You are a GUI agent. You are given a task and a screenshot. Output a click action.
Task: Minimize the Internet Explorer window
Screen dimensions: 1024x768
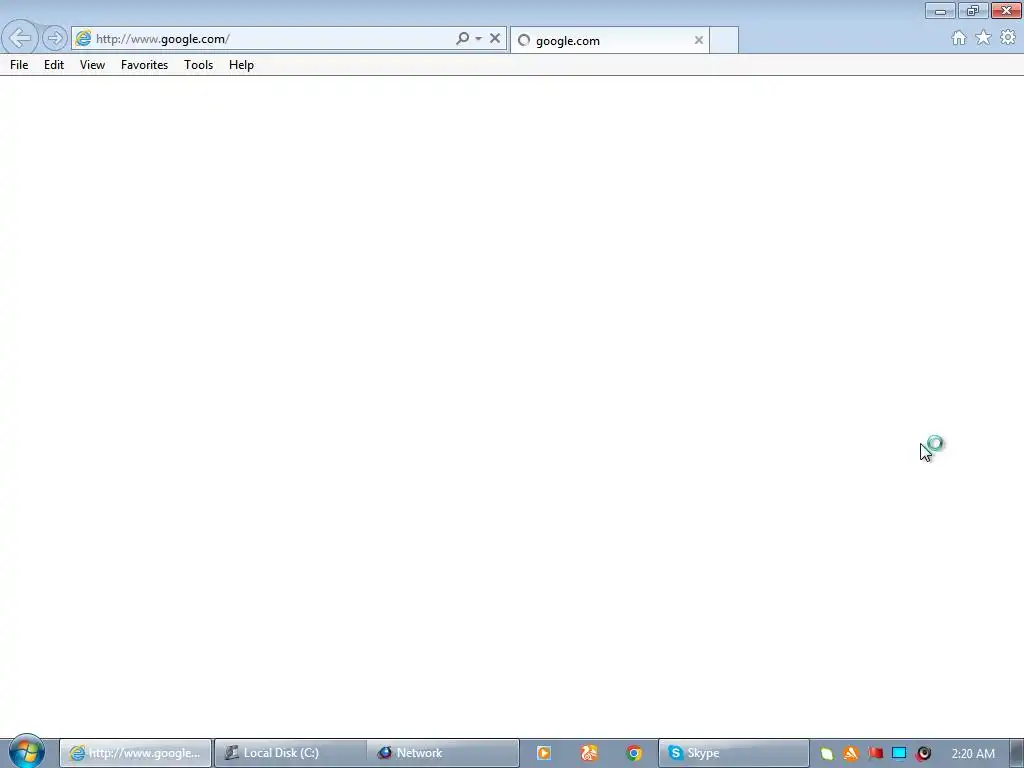click(x=940, y=10)
